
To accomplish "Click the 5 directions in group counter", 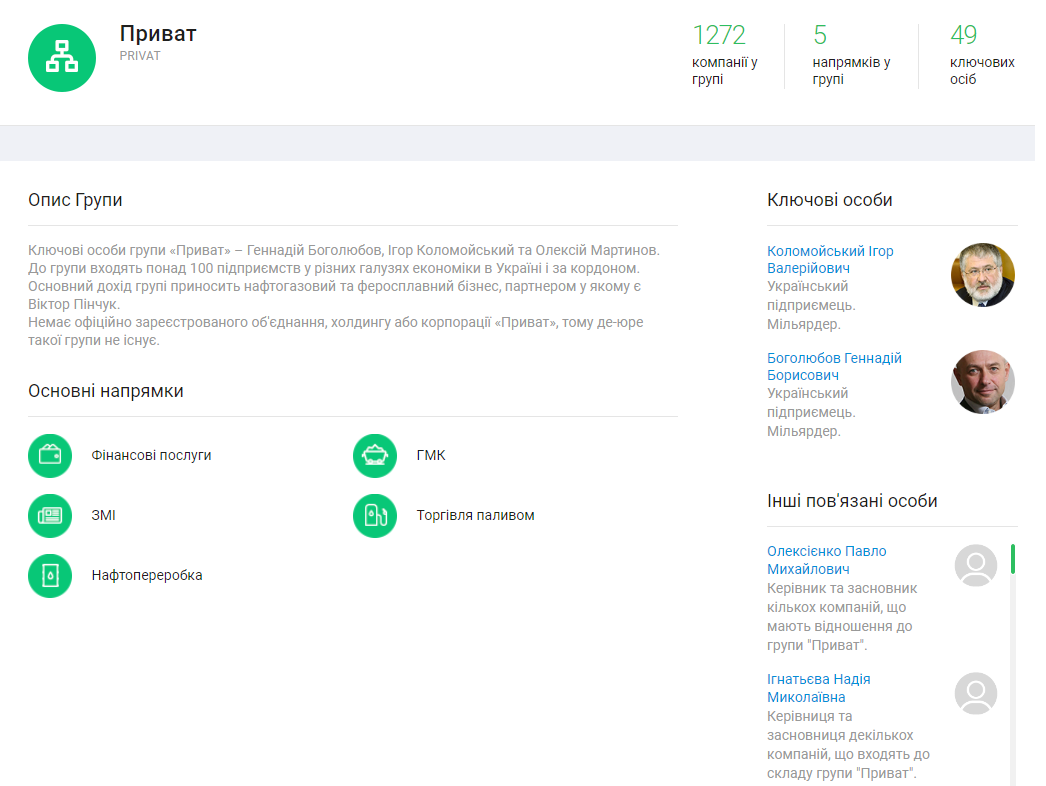I will coord(820,36).
